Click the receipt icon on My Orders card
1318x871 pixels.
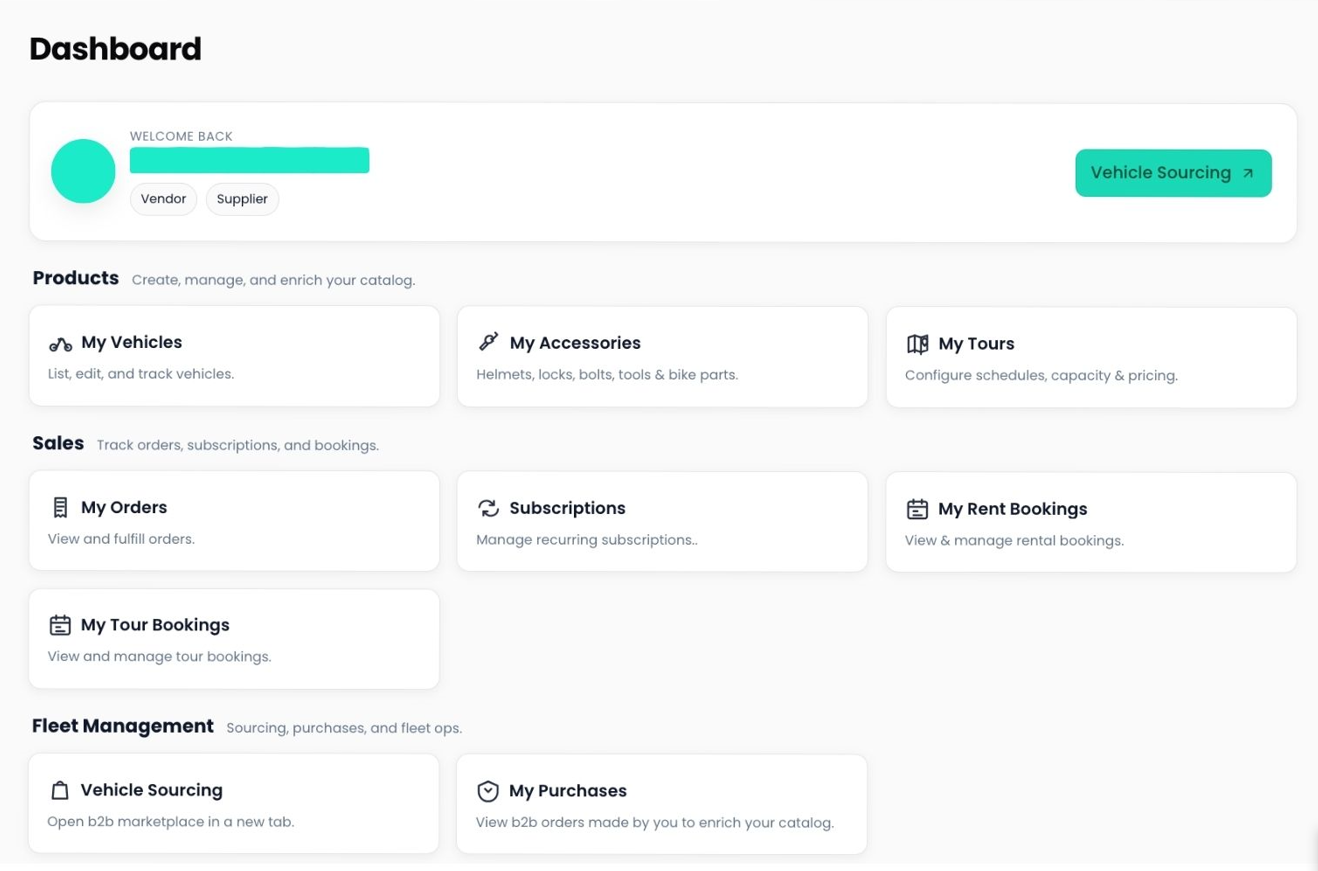(x=59, y=507)
